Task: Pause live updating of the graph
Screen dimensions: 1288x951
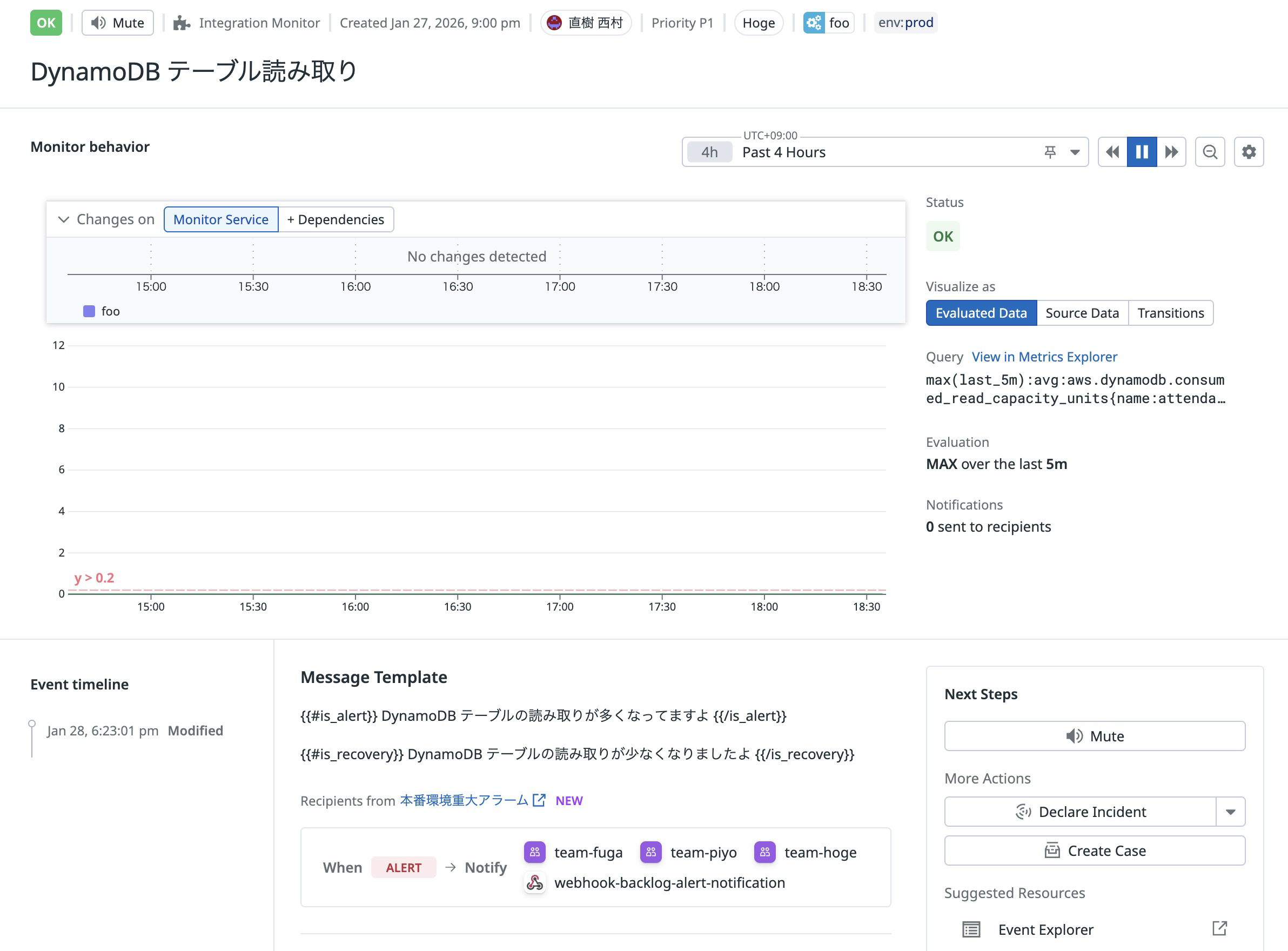Action: [1141, 151]
